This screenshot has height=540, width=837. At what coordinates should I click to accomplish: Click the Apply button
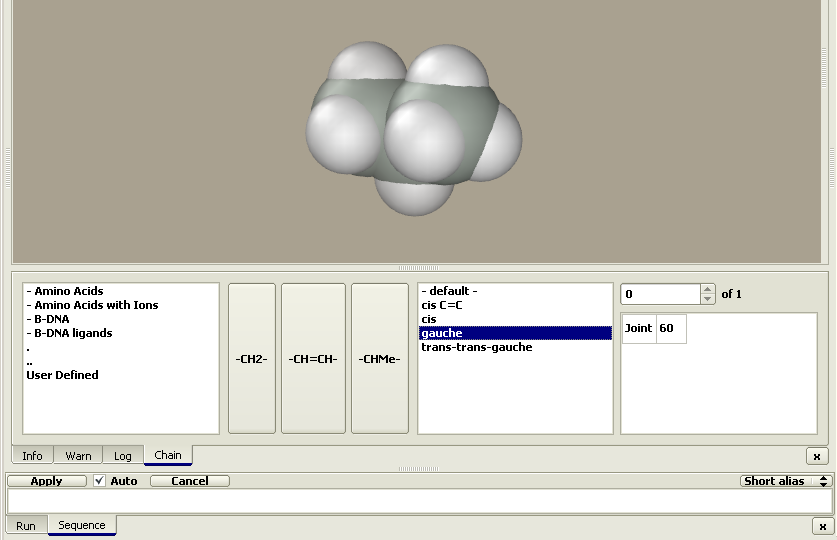tap(46, 481)
